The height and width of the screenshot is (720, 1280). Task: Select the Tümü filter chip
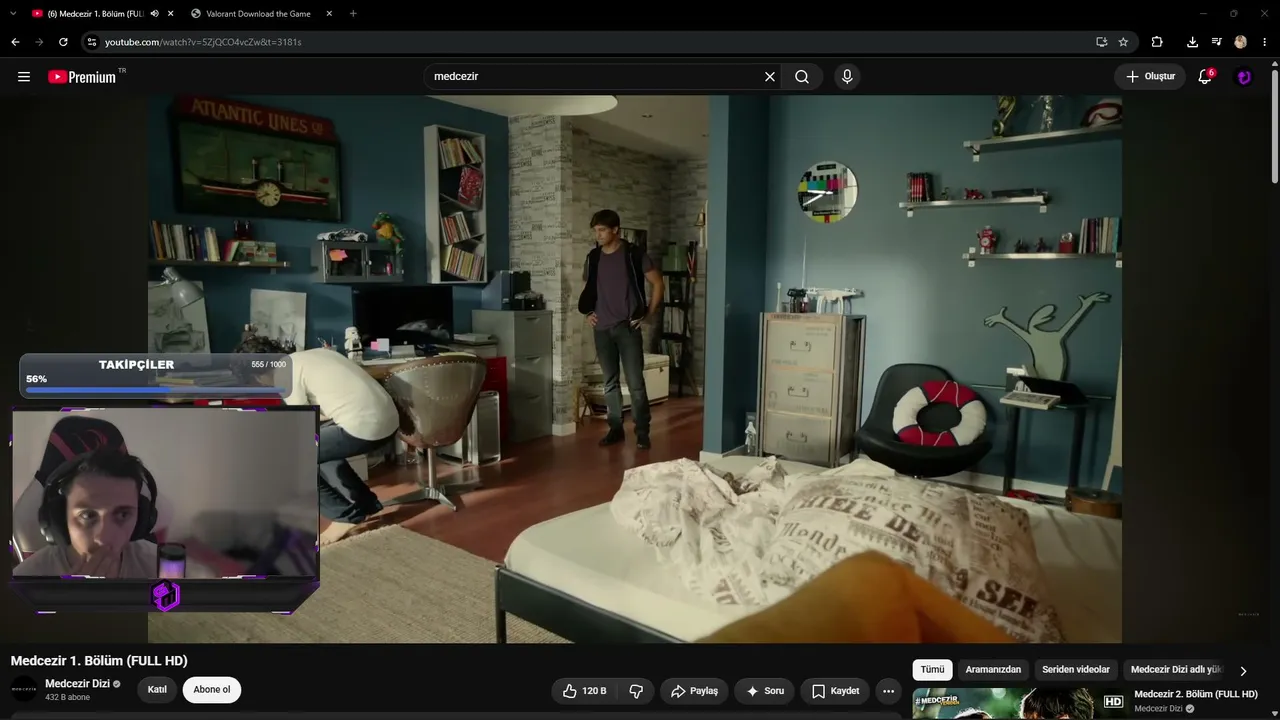tap(932, 670)
